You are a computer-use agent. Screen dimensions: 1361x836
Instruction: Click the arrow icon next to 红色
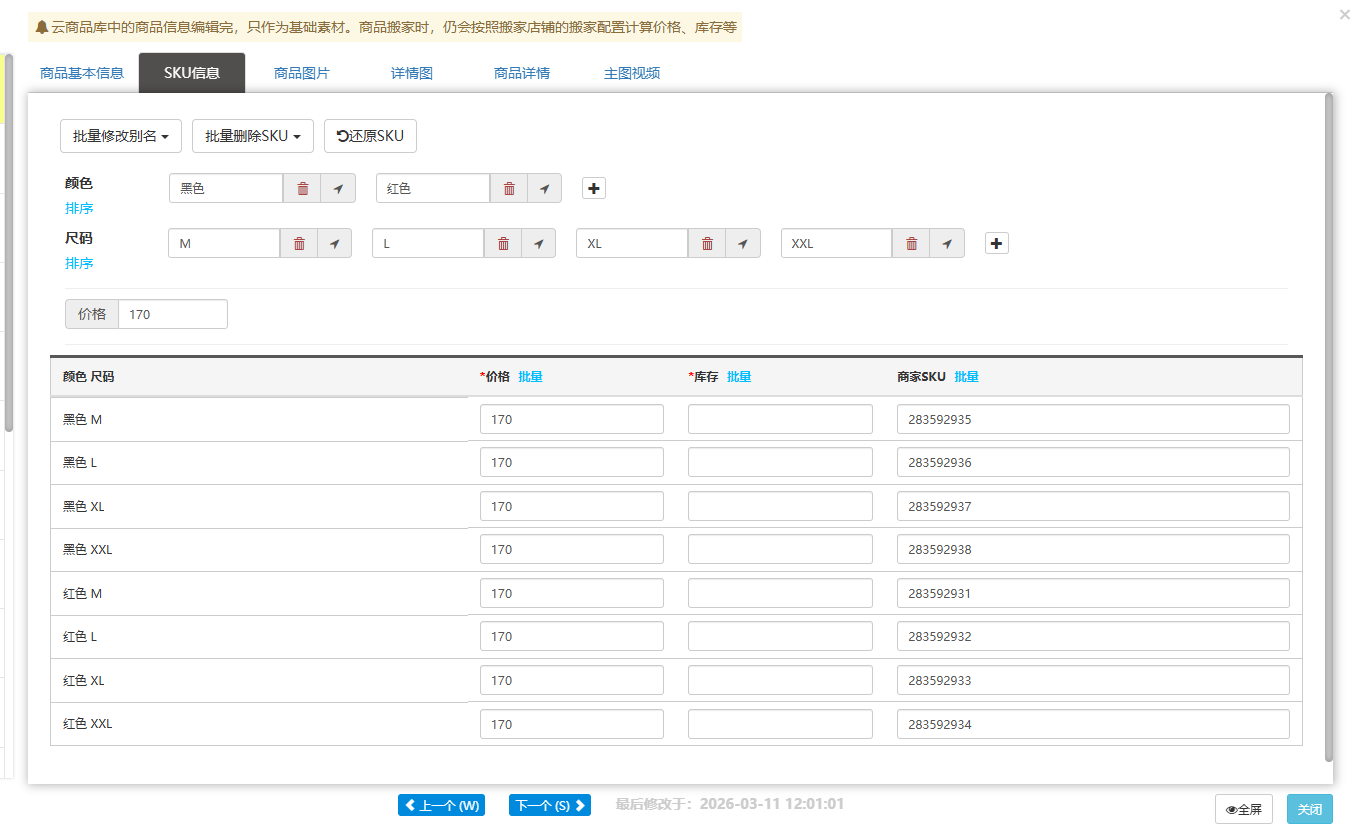pyautogui.click(x=544, y=188)
